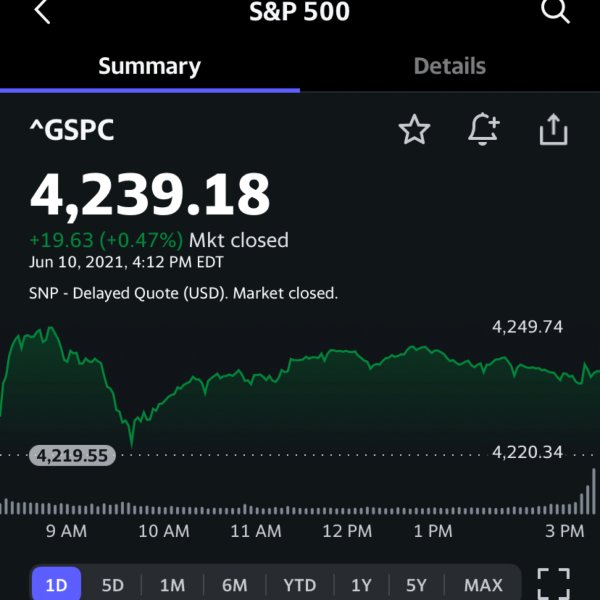Switch chart to 5Y range
Screen dimensions: 600x600
coord(416,585)
